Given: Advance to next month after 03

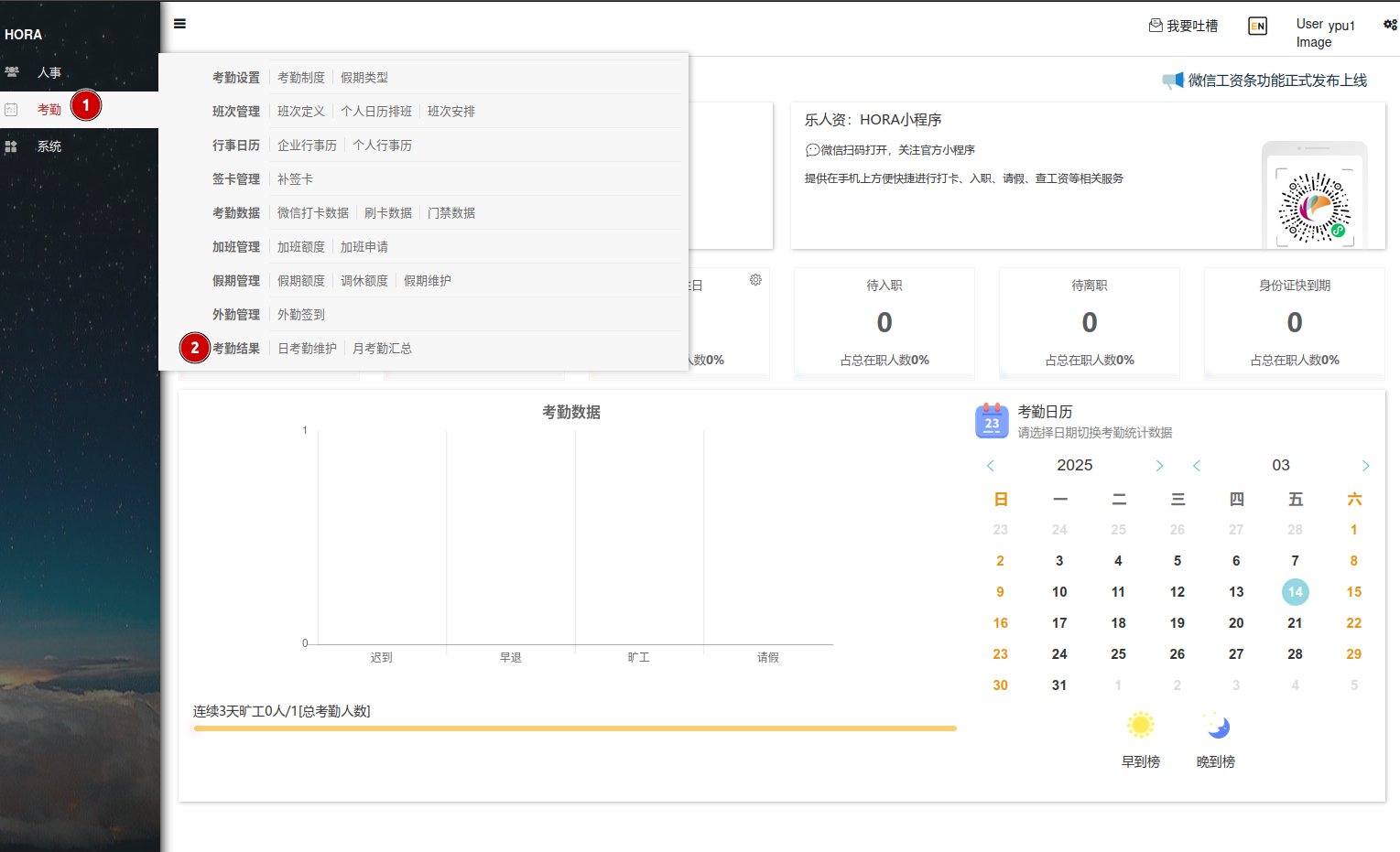Looking at the screenshot, I should [1365, 466].
